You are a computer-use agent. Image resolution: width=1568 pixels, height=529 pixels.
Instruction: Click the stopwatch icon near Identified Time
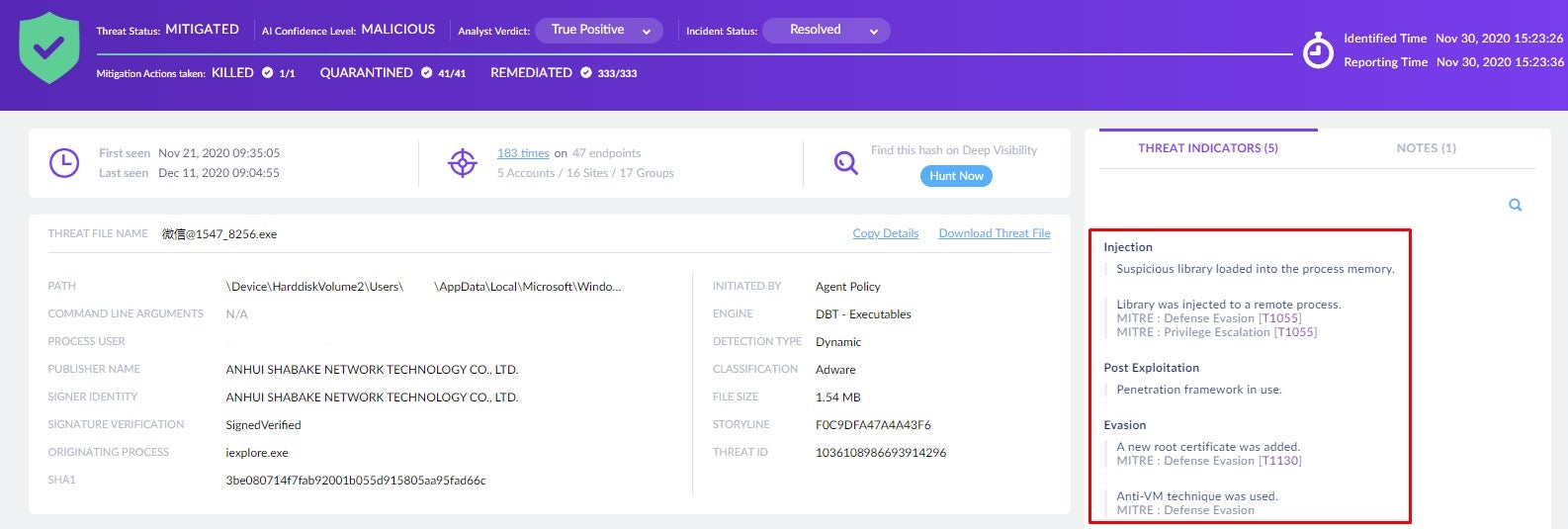point(1317,50)
